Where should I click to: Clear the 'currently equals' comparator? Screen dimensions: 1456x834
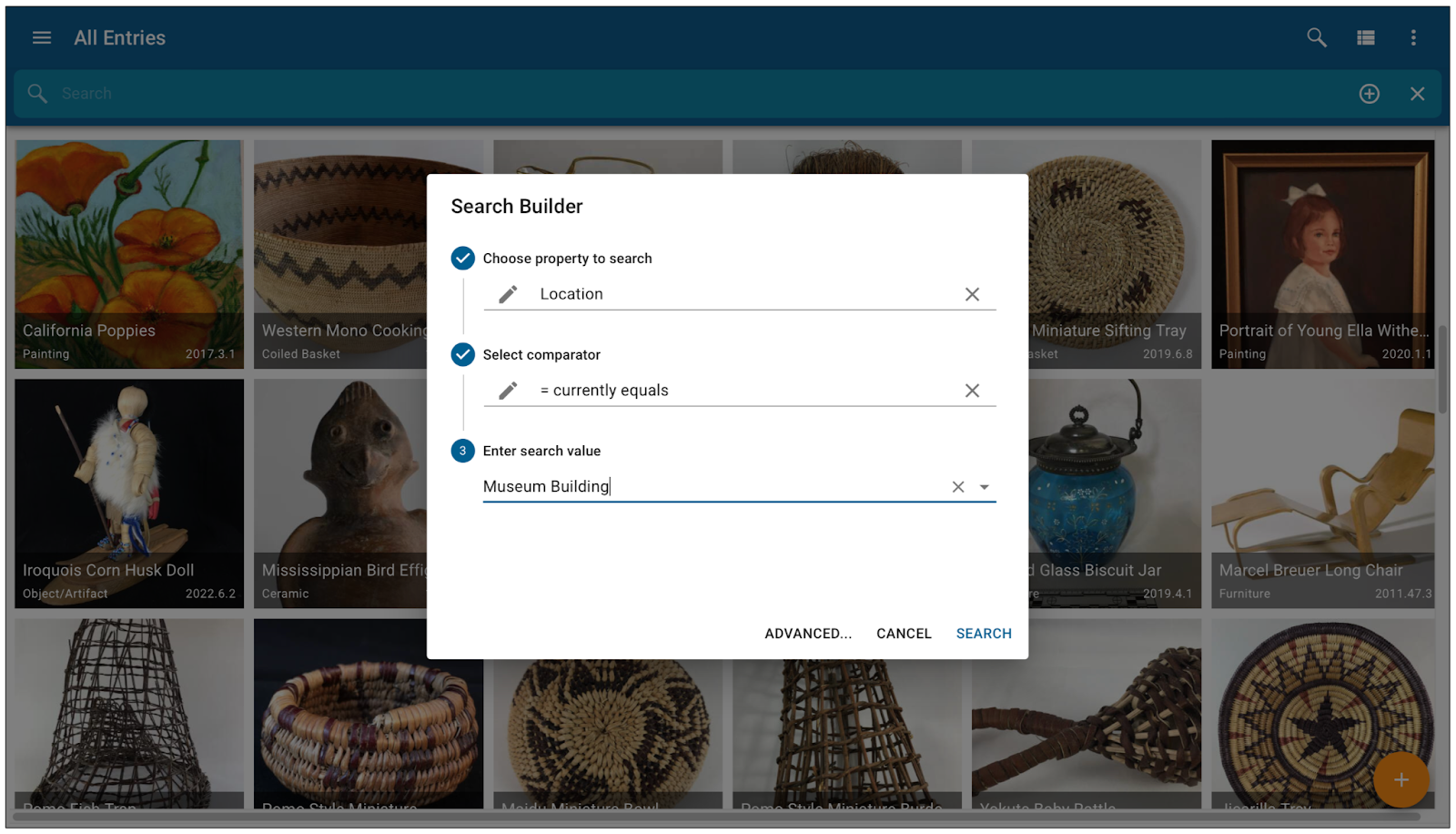(972, 391)
